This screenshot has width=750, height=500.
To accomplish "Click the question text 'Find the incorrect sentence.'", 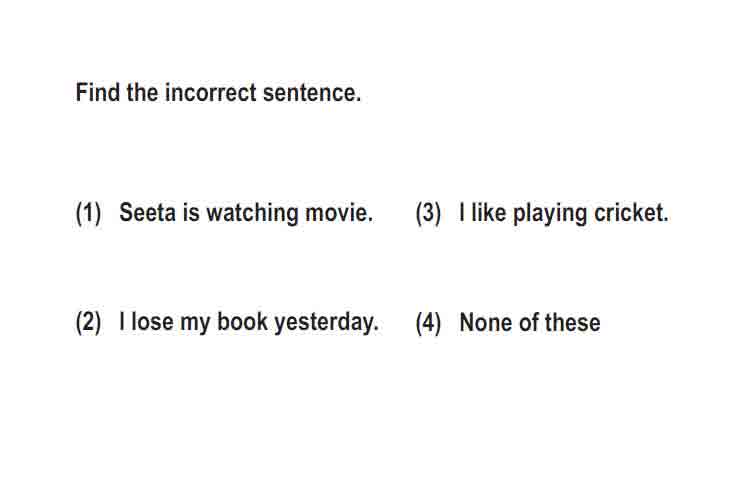I will tap(219, 92).
